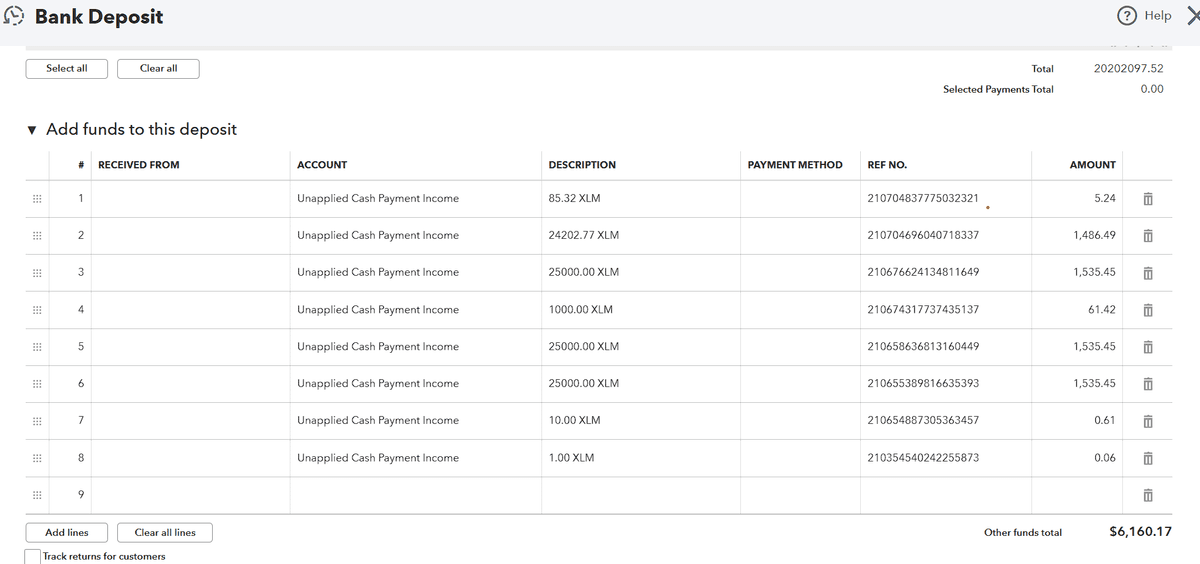Enable Track returns for customers checkbox
Viewport: 1200px width, 564px height.
pyautogui.click(x=33, y=556)
